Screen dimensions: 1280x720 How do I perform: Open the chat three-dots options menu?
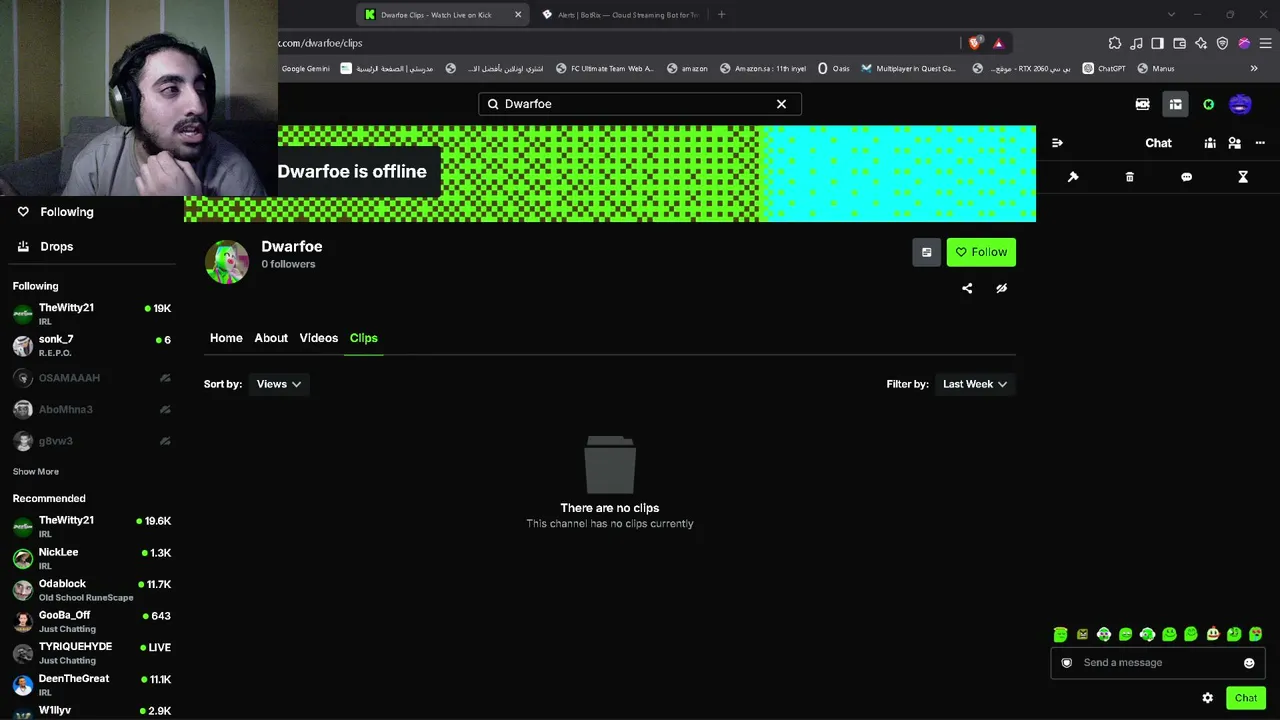(x=1260, y=143)
